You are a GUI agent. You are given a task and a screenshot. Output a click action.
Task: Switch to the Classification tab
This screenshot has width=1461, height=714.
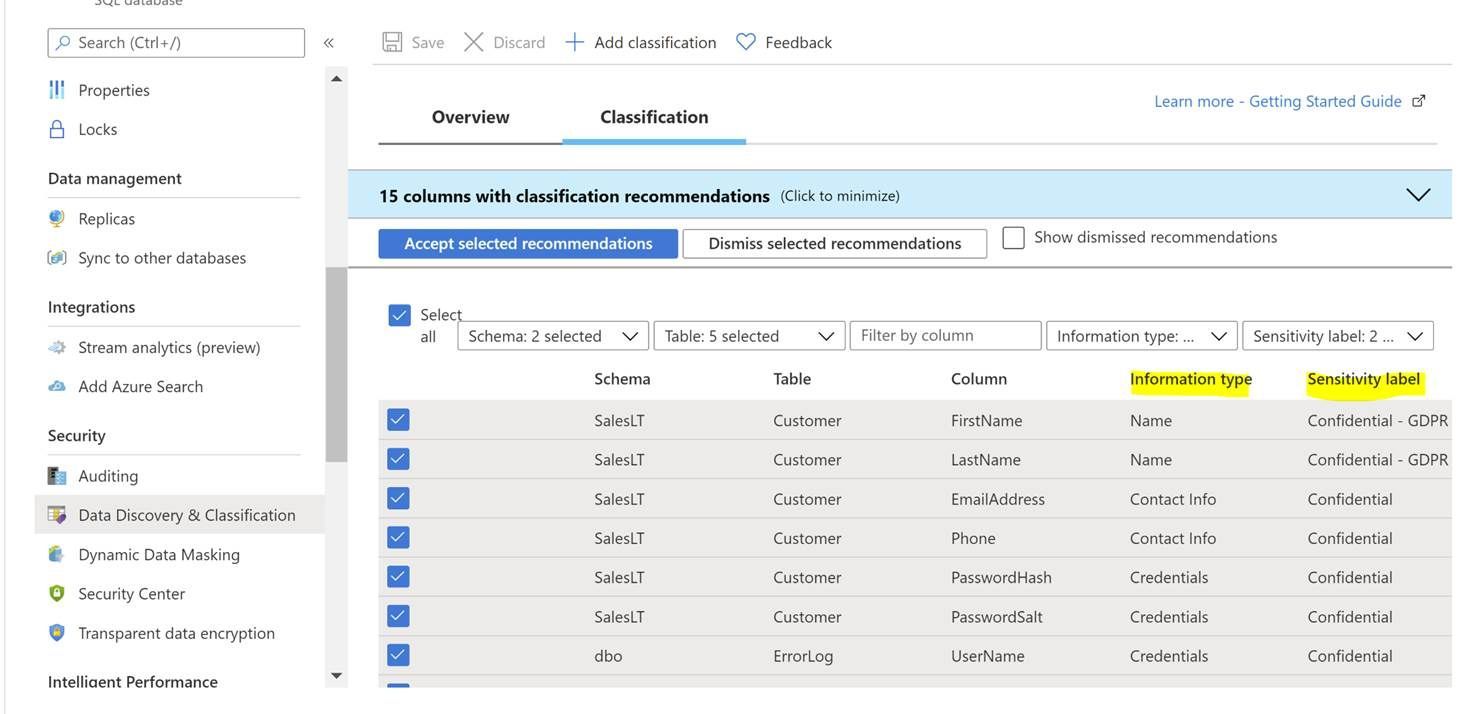click(x=653, y=116)
